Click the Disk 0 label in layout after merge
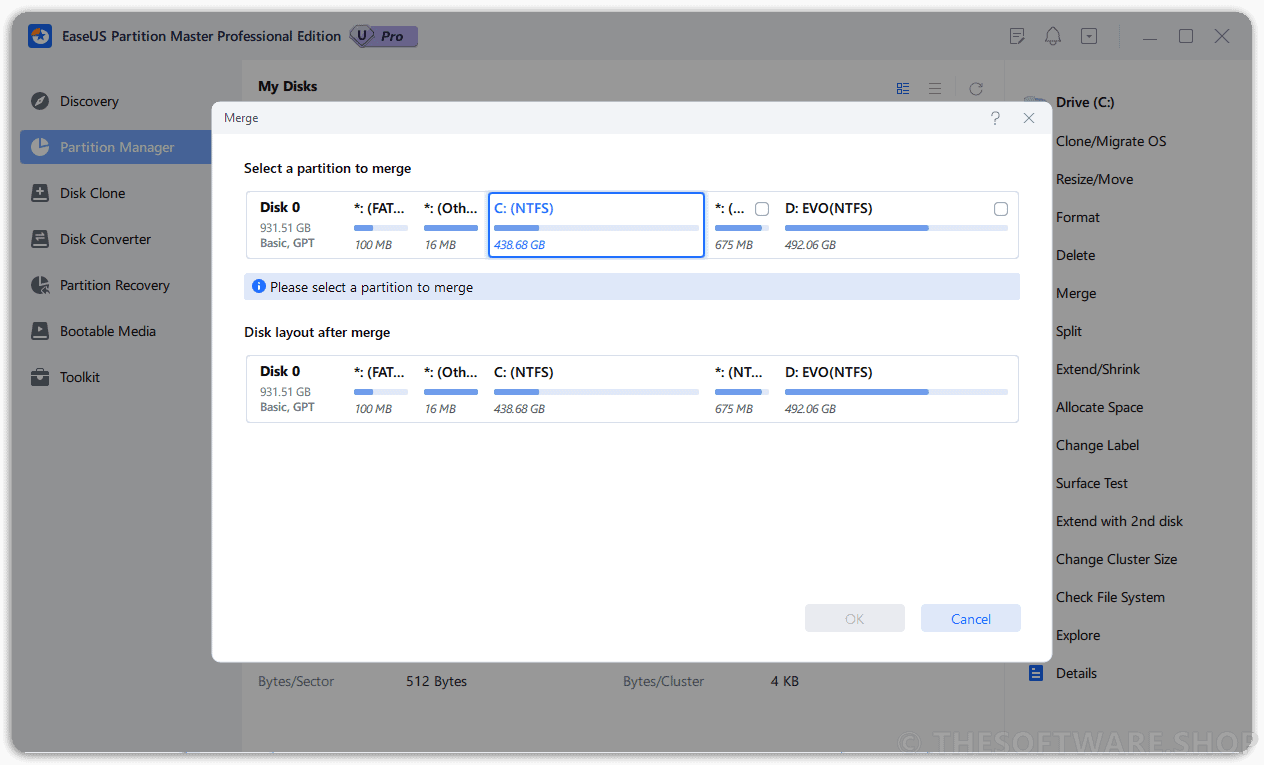Image resolution: width=1264 pixels, height=765 pixels. 280,372
